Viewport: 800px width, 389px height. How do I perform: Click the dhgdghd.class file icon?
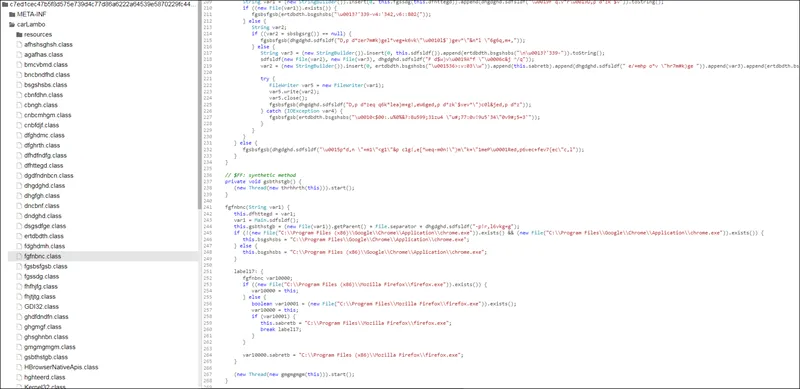click(x=19, y=186)
